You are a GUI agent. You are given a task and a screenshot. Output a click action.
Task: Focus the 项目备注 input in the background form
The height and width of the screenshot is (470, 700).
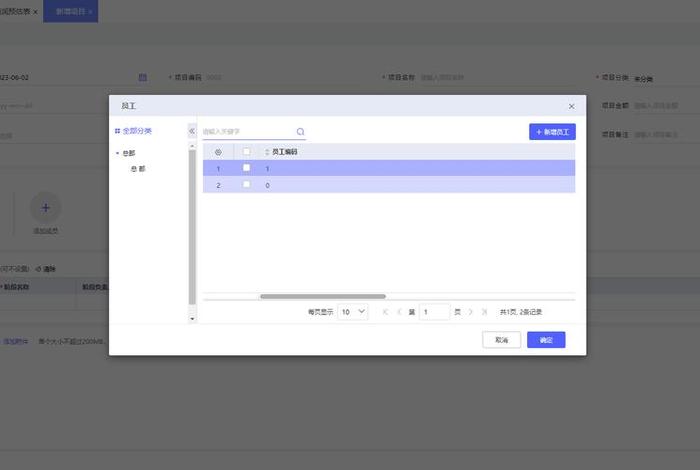click(x=665, y=134)
